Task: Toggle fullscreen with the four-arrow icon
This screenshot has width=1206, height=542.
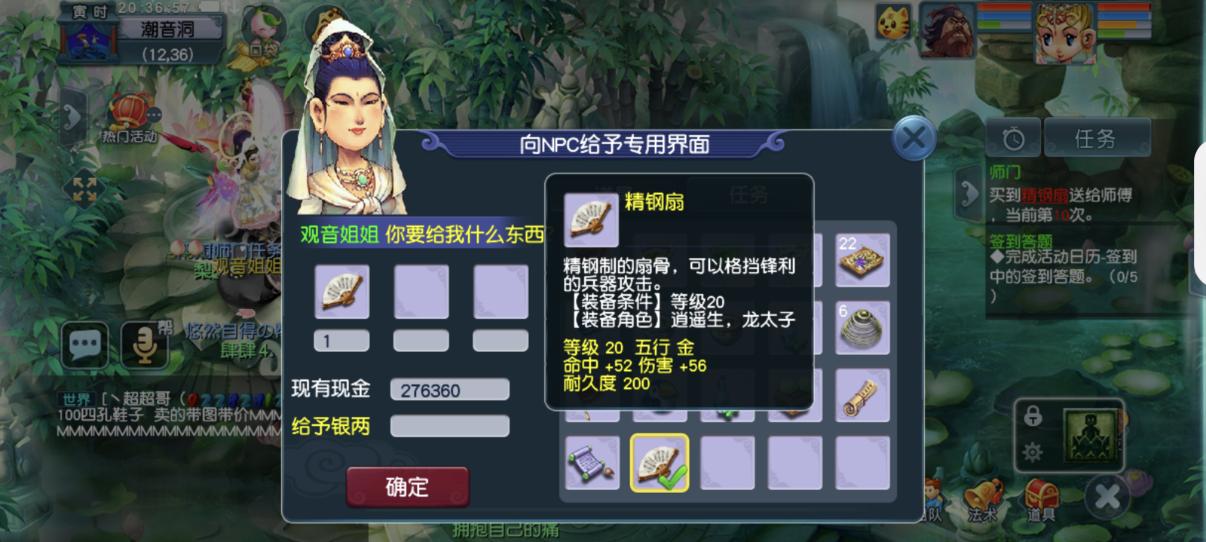Action: coord(84,190)
